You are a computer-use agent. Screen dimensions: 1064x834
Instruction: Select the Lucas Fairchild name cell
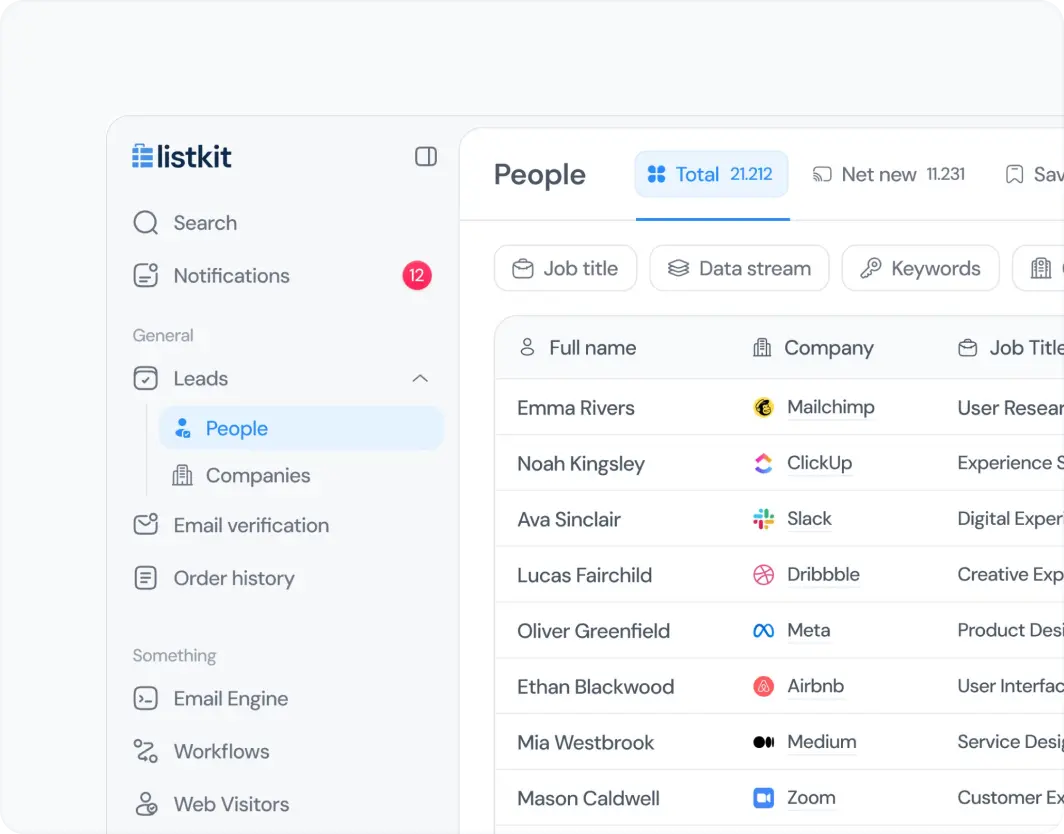click(584, 575)
